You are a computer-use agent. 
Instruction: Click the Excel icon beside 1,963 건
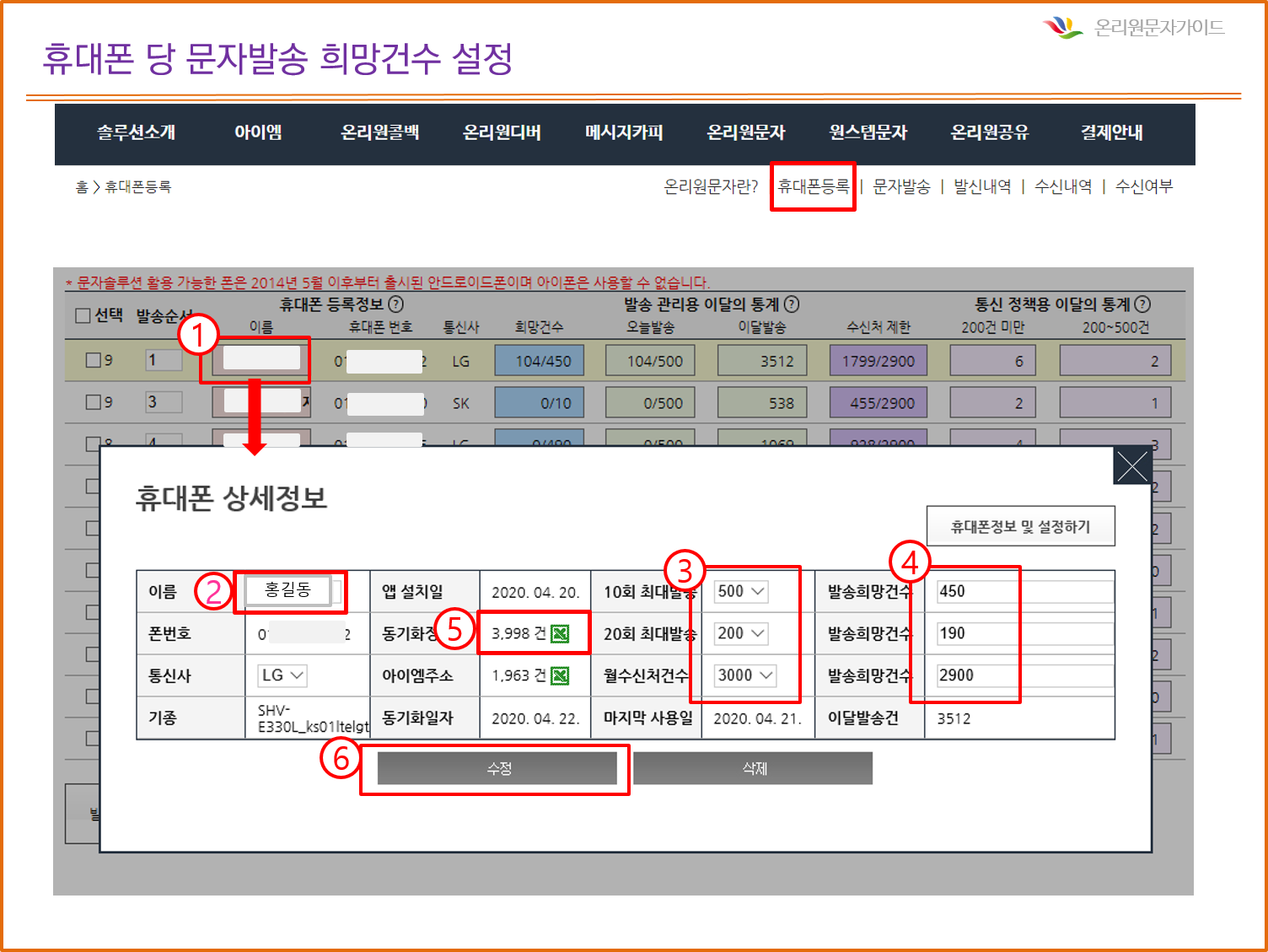560,676
